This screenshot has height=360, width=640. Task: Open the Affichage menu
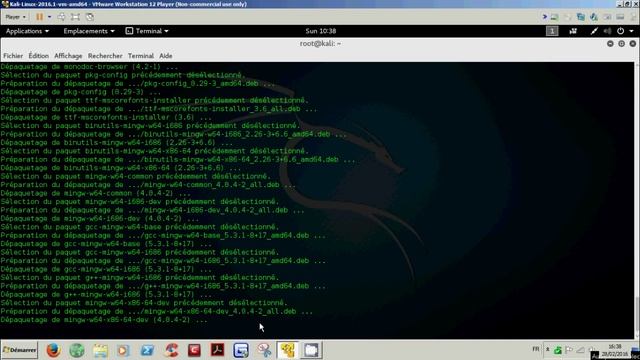coord(68,56)
